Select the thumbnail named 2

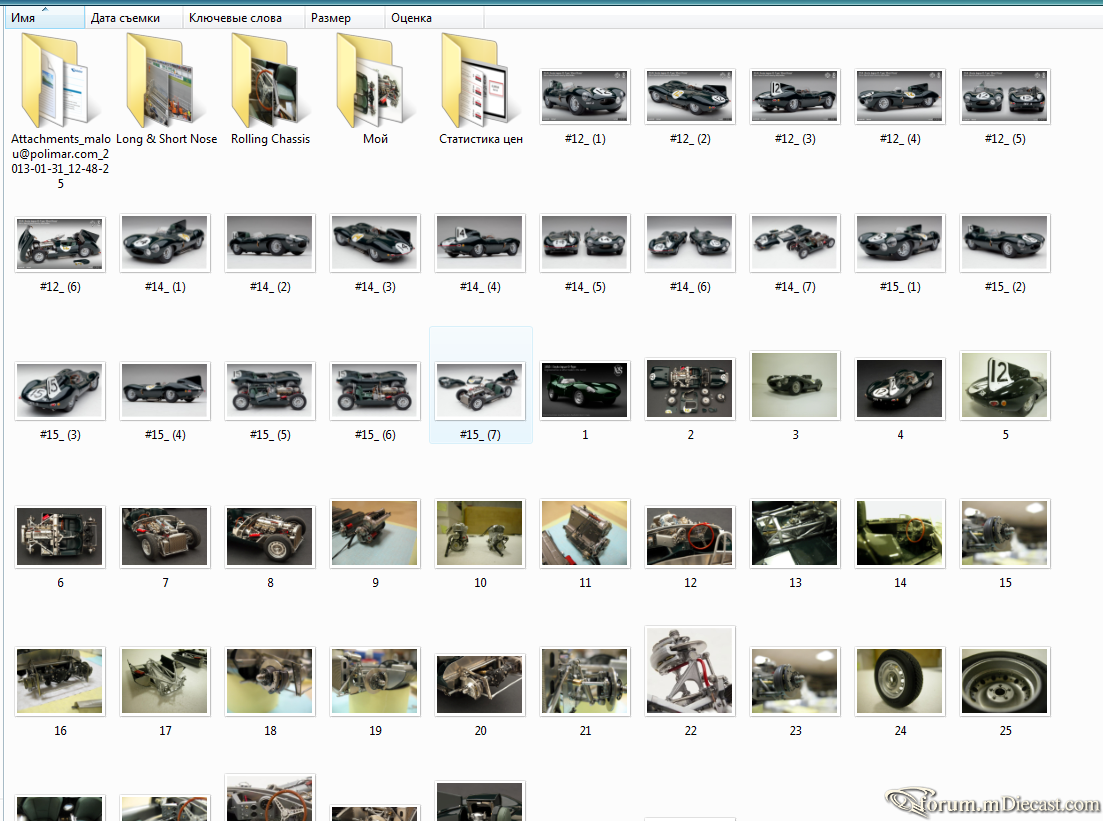[690, 390]
